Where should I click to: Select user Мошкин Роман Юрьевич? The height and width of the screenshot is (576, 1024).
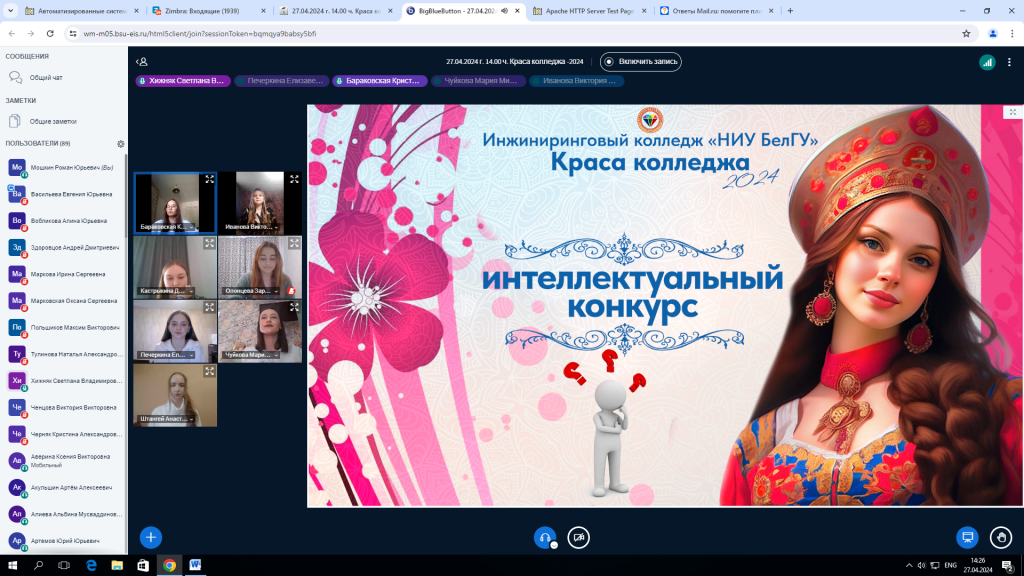[x=64, y=168]
